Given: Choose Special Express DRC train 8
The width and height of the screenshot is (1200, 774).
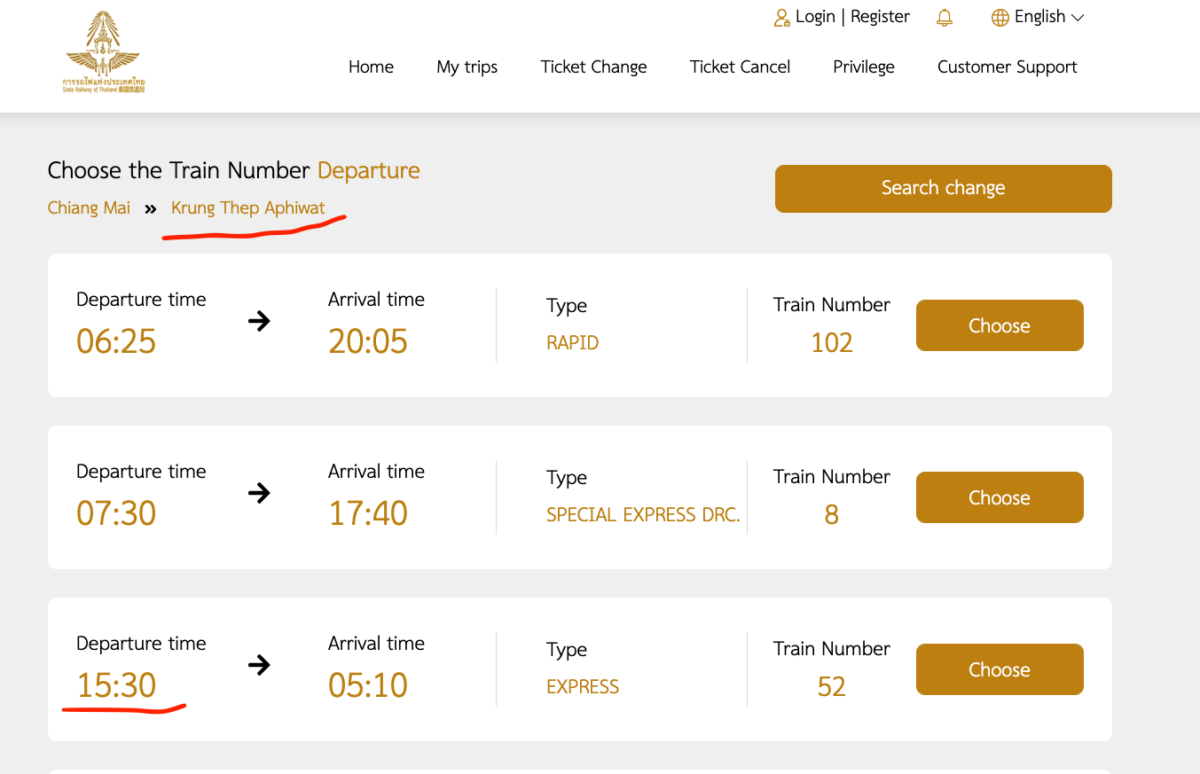Looking at the screenshot, I should click(x=999, y=498).
